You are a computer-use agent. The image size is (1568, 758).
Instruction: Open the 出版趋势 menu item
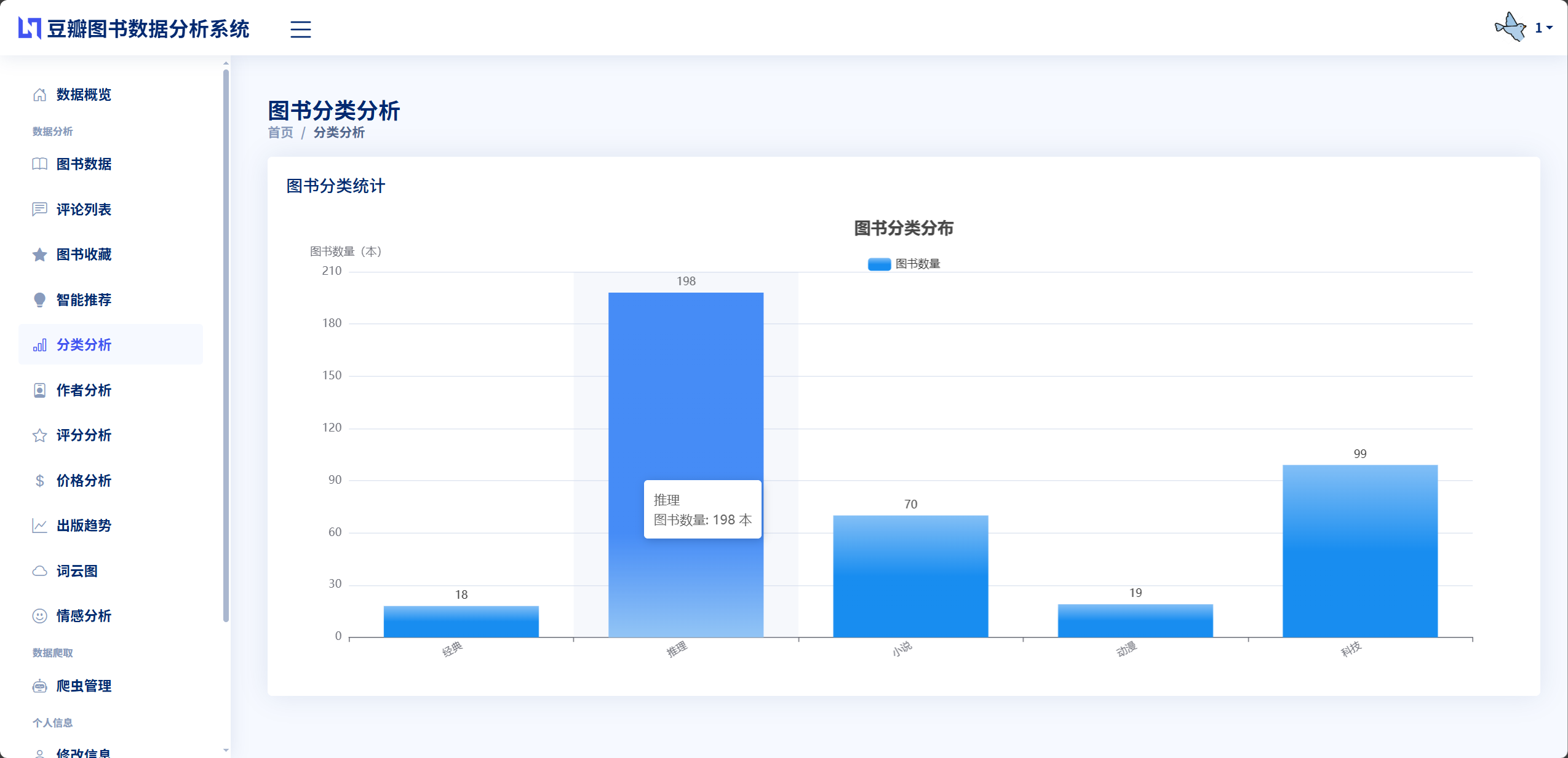pos(84,526)
